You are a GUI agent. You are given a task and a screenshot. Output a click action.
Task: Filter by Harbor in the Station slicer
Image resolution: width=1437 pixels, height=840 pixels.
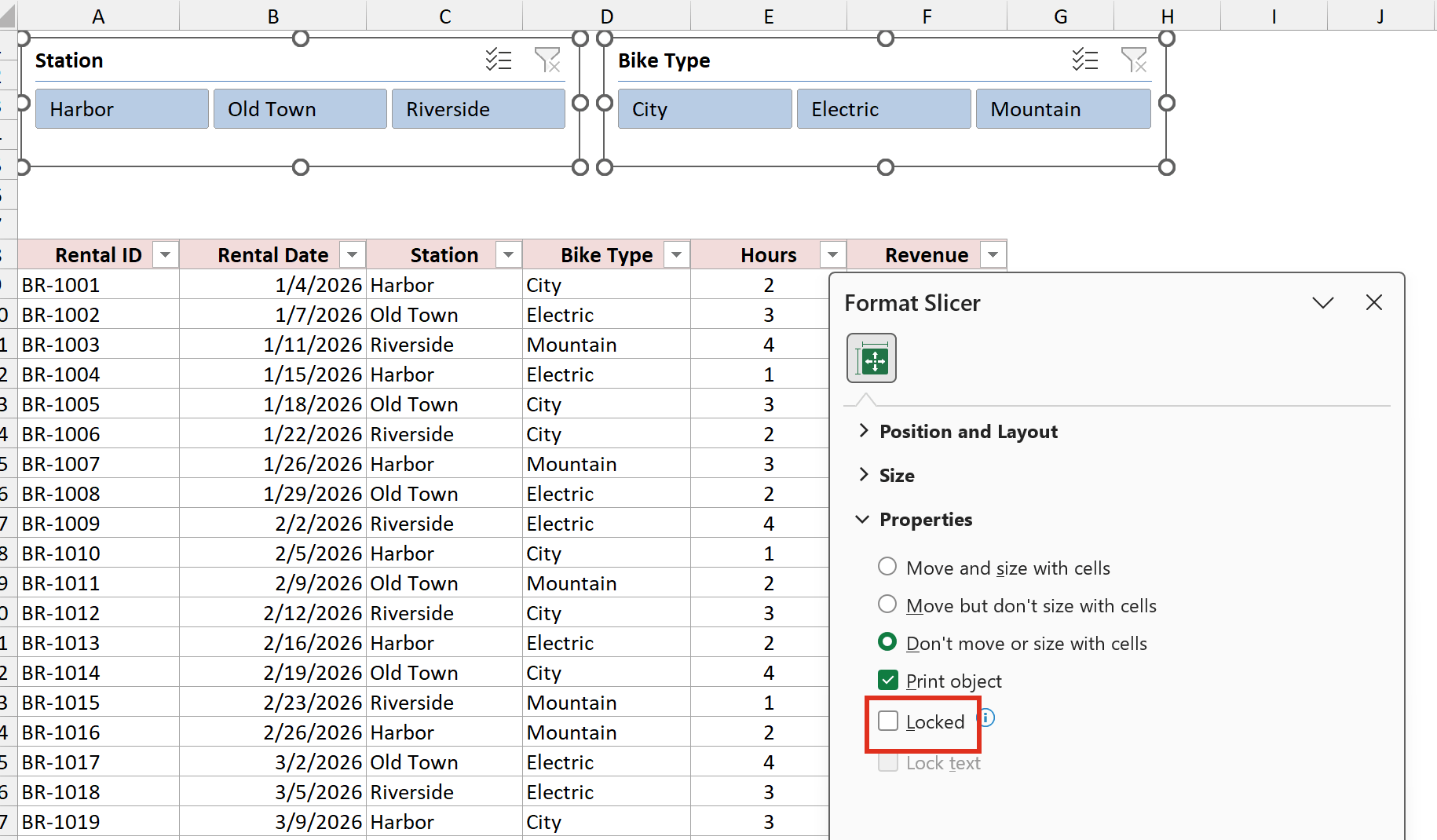122,109
